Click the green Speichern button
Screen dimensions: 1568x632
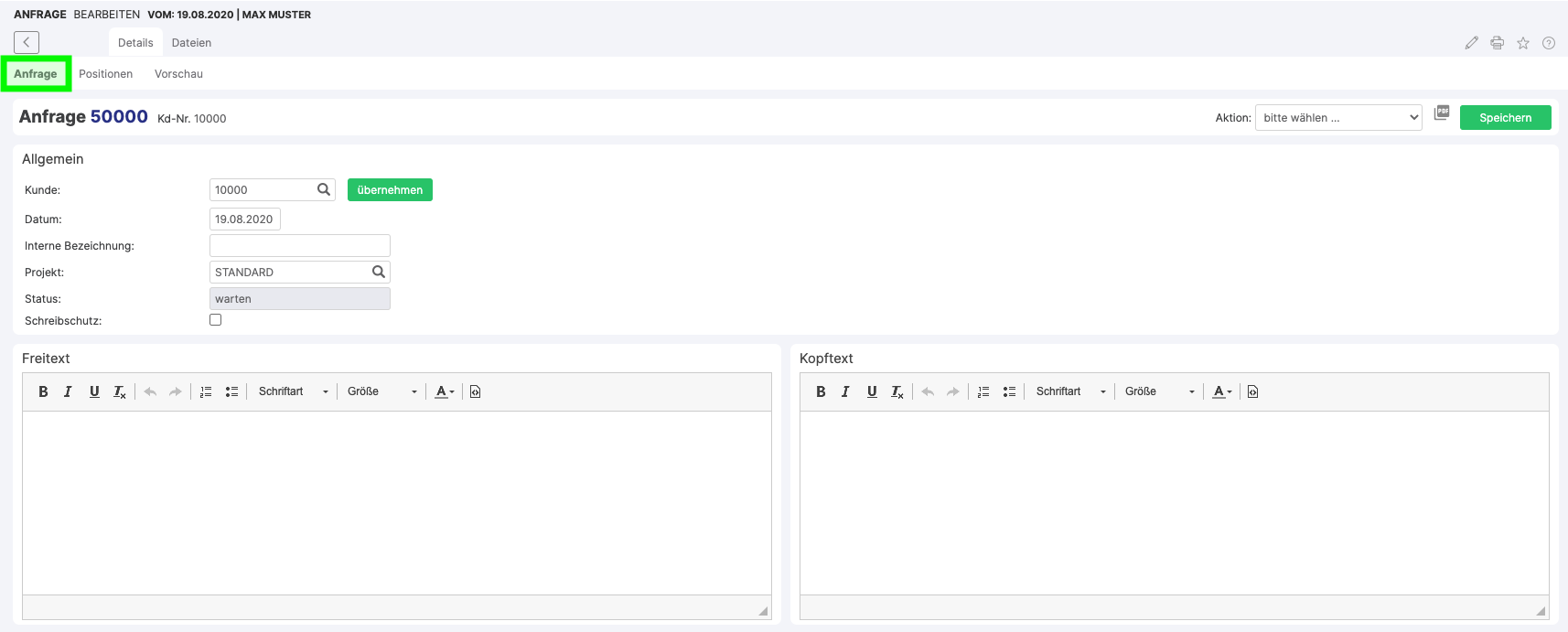[x=1505, y=117]
